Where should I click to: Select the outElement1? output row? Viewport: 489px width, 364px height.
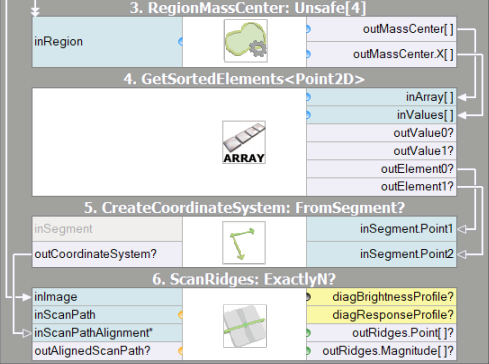coord(381,187)
